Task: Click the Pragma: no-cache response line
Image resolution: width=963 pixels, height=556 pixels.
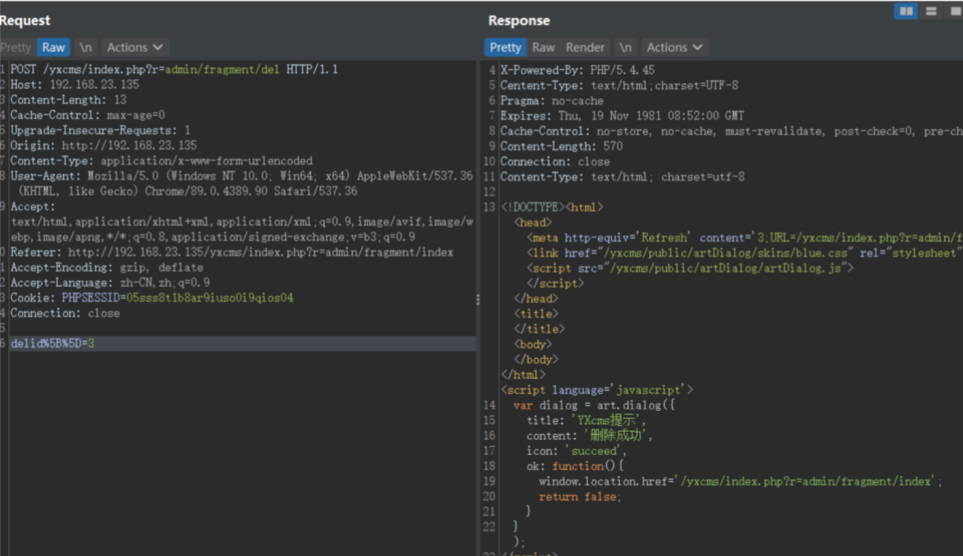Action: click(552, 101)
